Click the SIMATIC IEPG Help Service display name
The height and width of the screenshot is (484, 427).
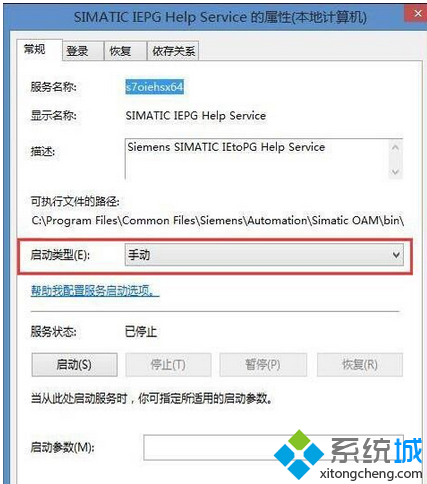196,116
